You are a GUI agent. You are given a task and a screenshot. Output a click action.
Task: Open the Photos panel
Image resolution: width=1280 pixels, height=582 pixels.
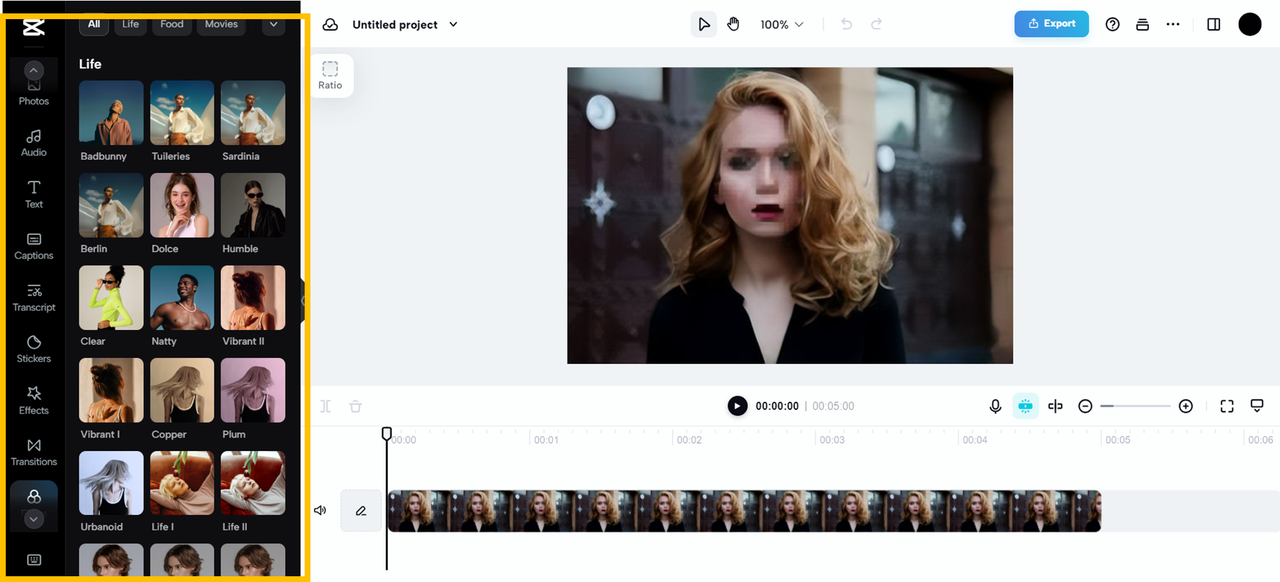(34, 93)
